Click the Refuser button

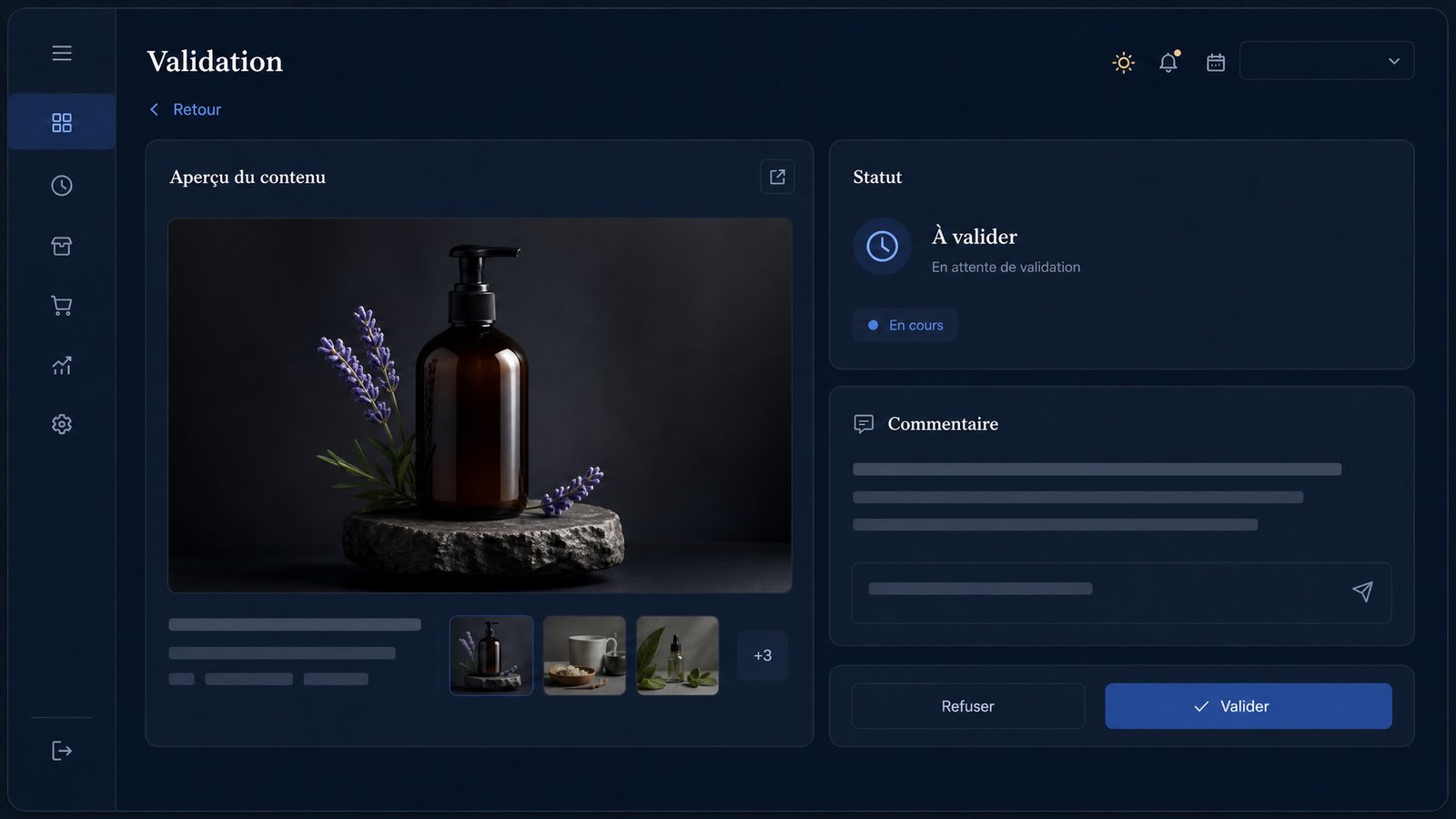[x=968, y=706]
